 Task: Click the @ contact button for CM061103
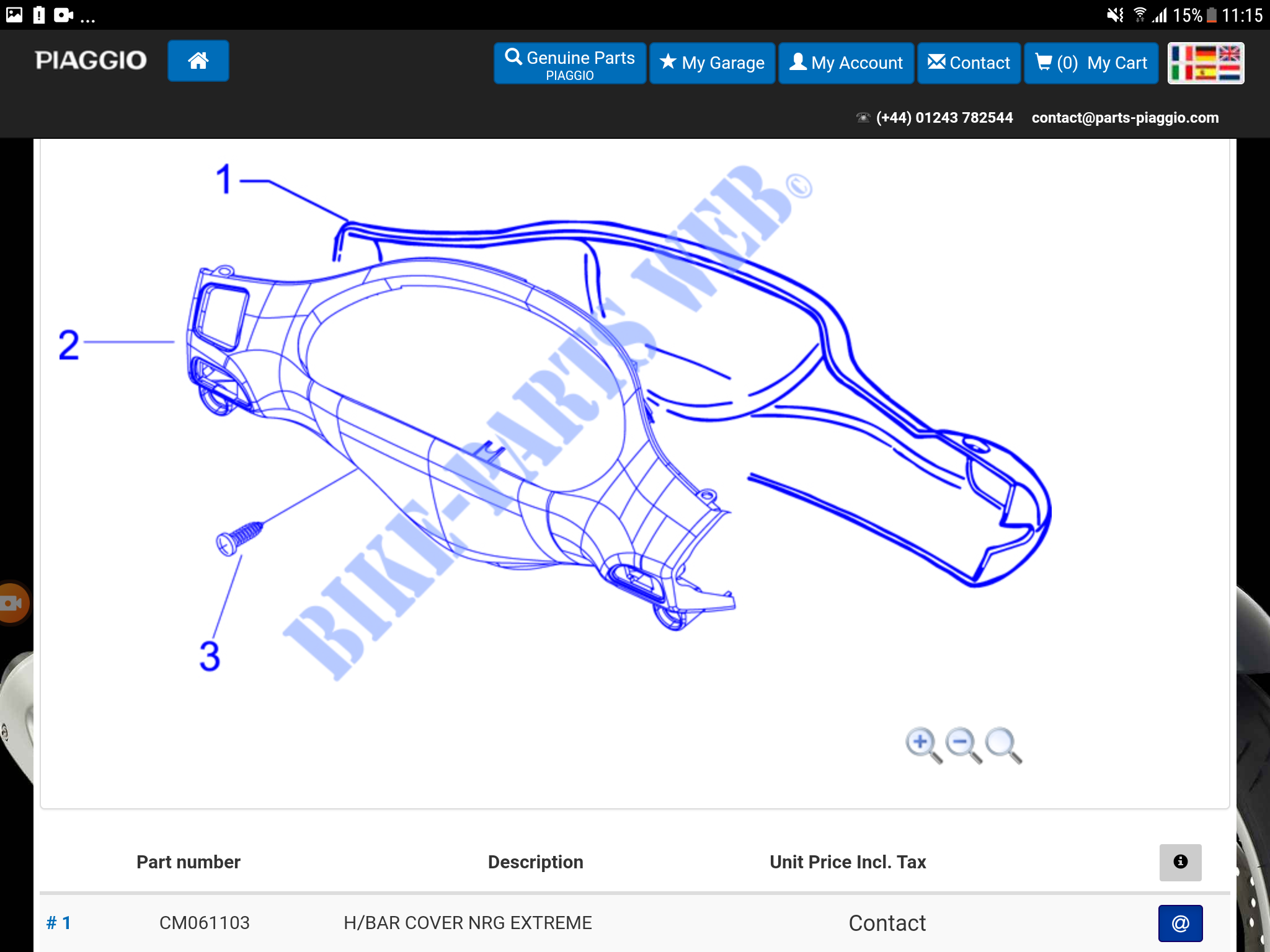1179,923
